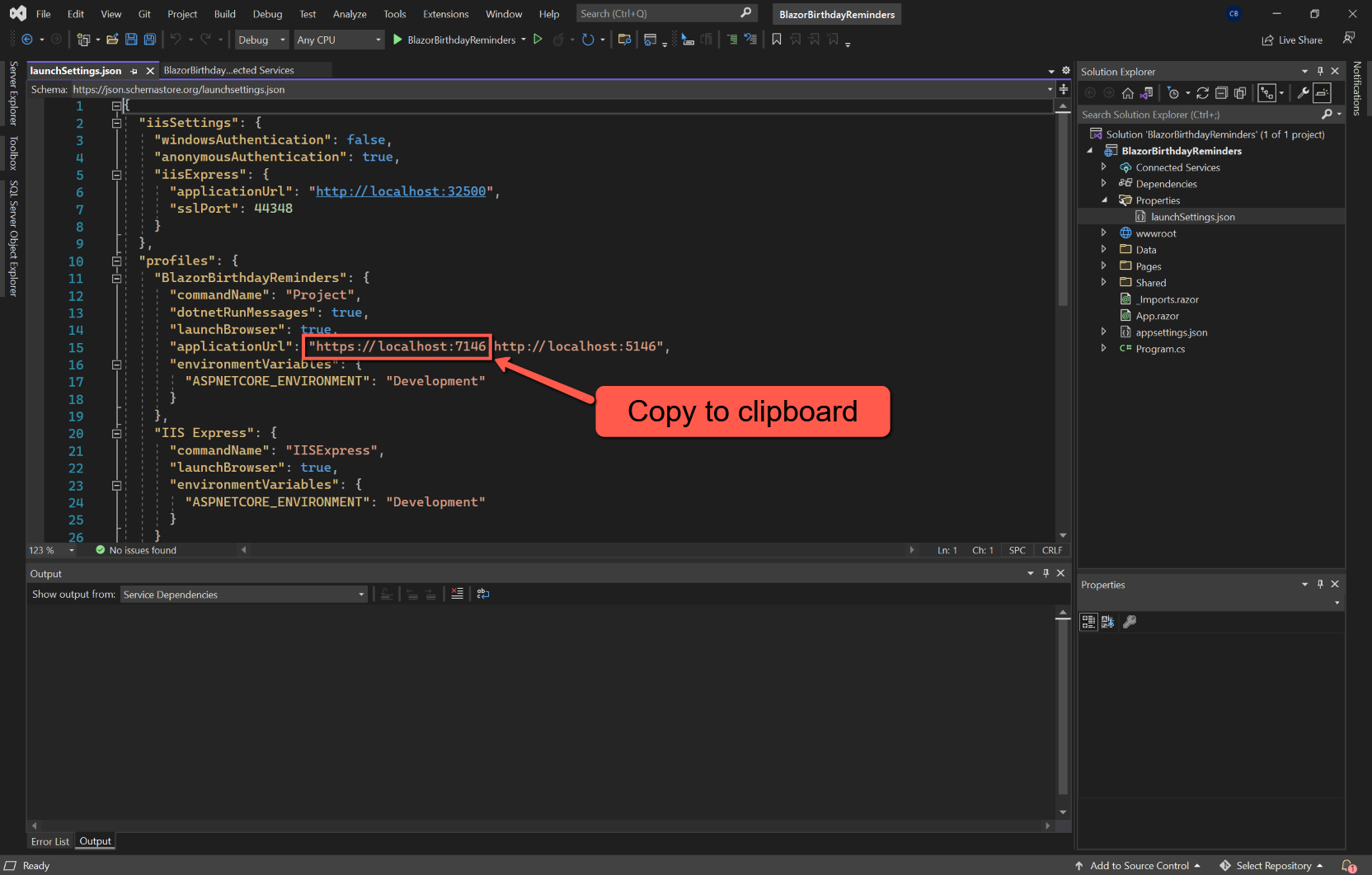1372x875 pixels.
Task: Switch to the Error List tab
Action: (x=49, y=841)
